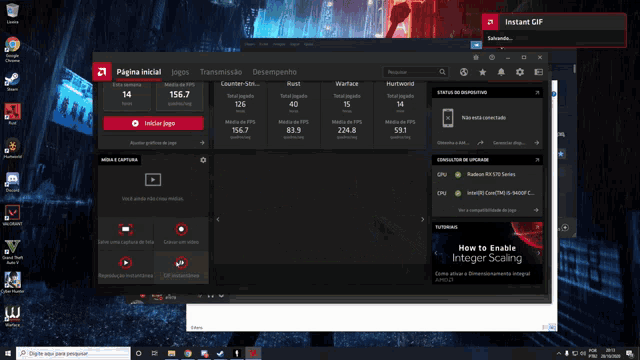Go to next tutorial with right chevron

click(x=539, y=253)
